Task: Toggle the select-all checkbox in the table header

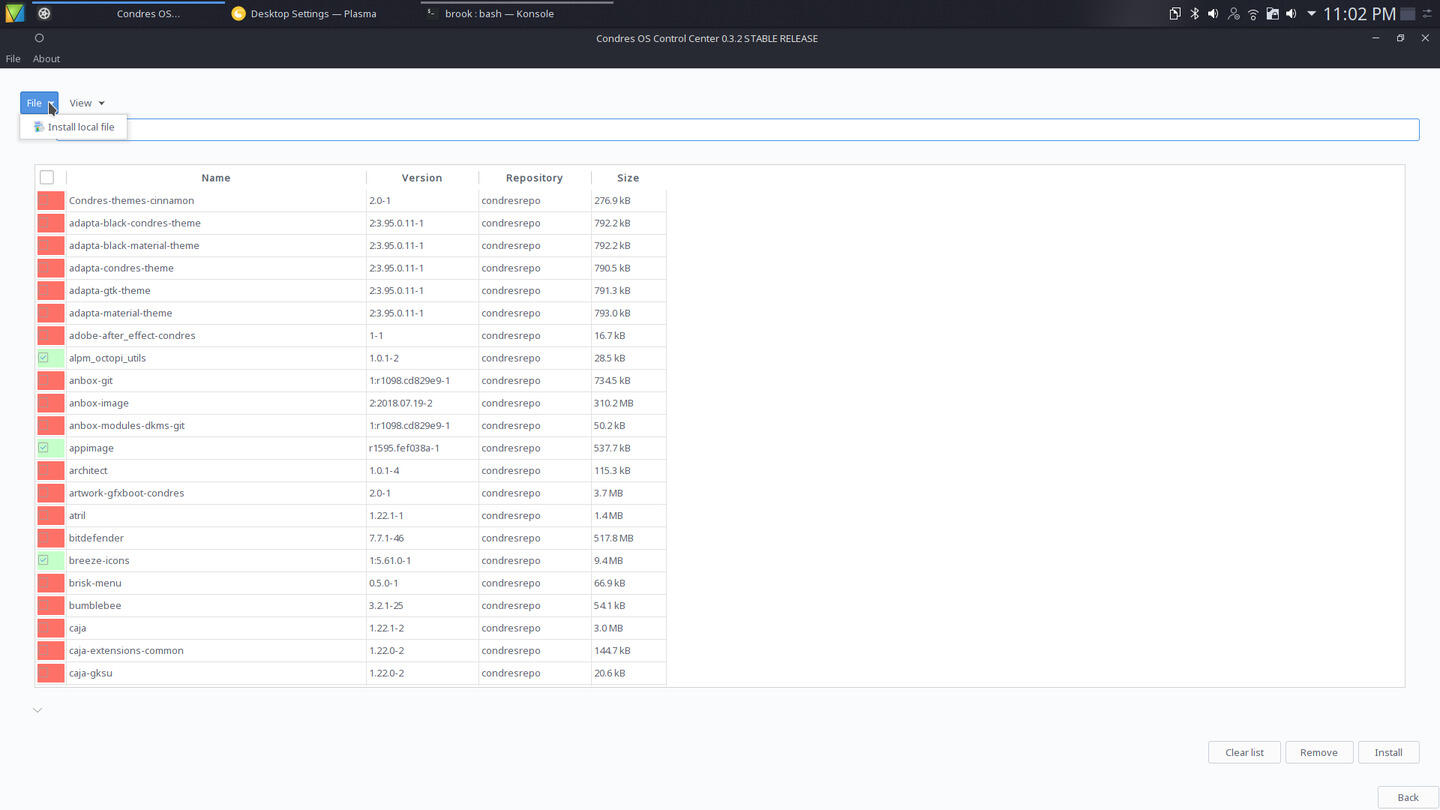Action: [x=47, y=177]
